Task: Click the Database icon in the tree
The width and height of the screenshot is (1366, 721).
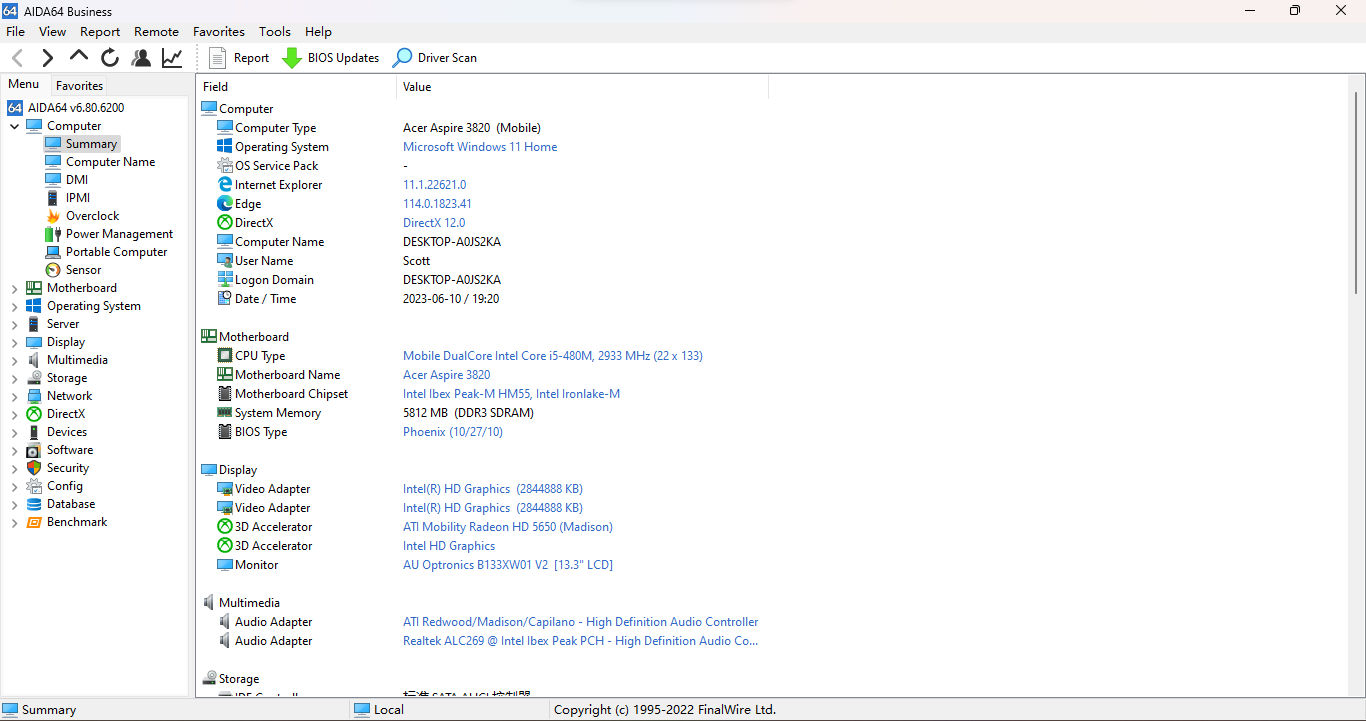Action: coord(34,504)
